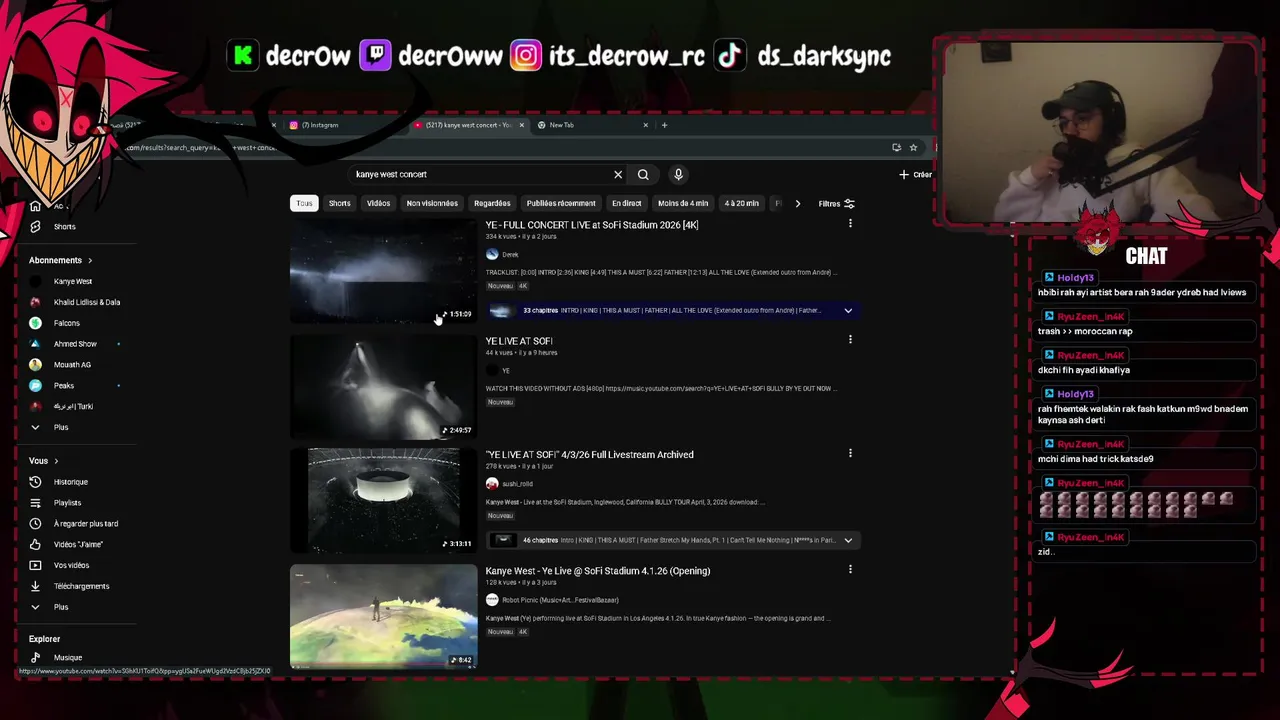The image size is (1280, 720).
Task: Play YE LIVE AT SOFI thumbnail
Action: 383,387
